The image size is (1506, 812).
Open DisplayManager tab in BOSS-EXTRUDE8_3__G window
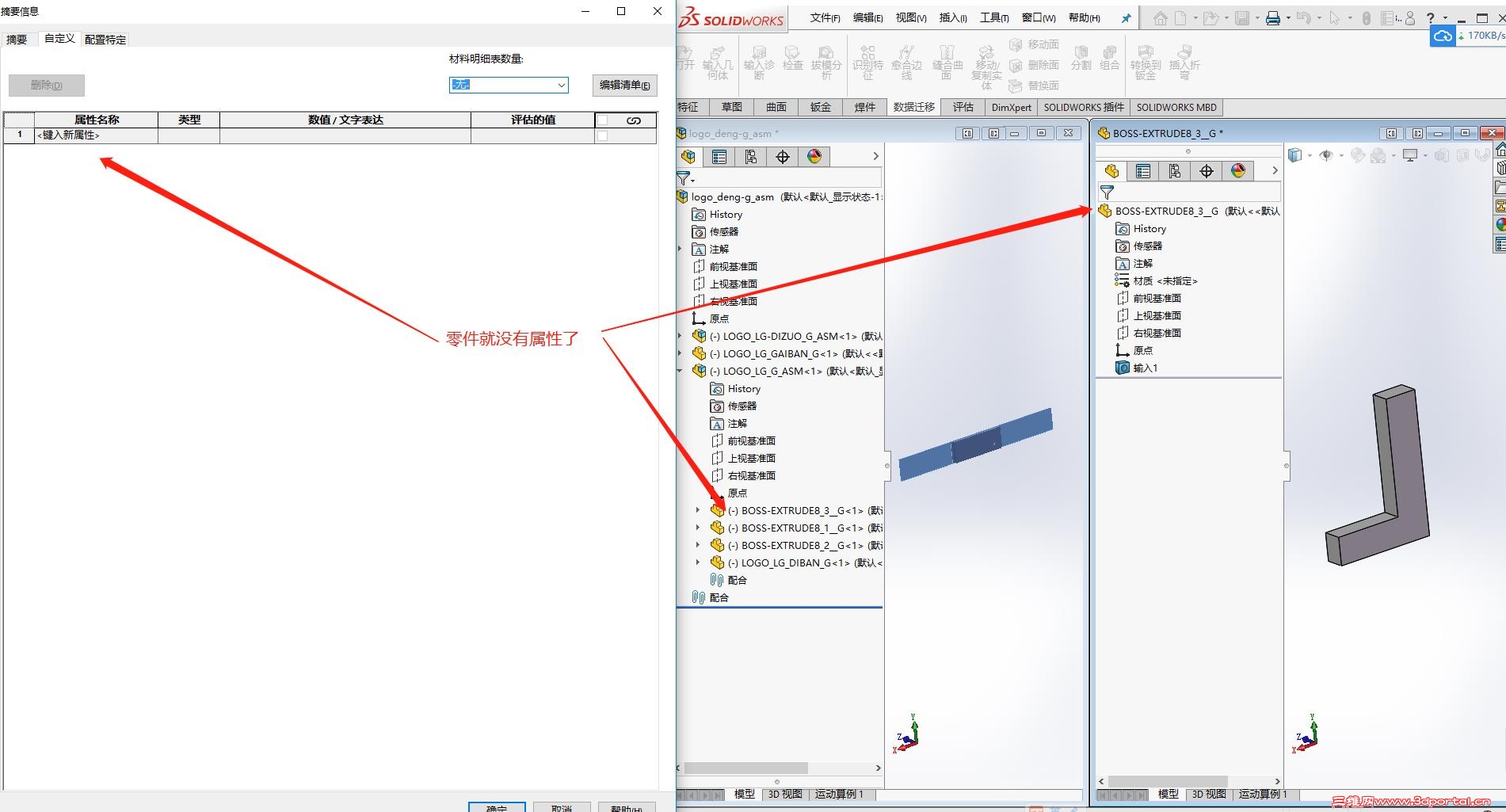coord(1238,171)
